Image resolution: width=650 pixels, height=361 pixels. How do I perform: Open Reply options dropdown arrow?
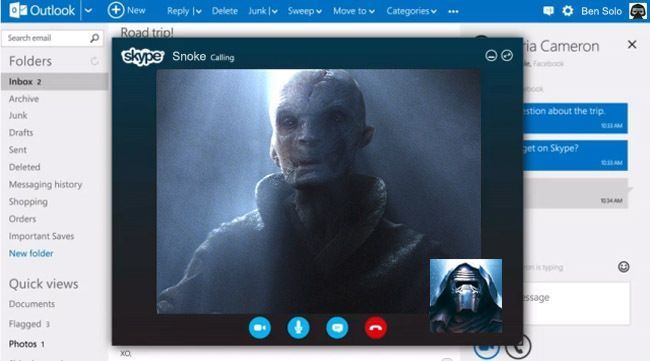(198, 12)
